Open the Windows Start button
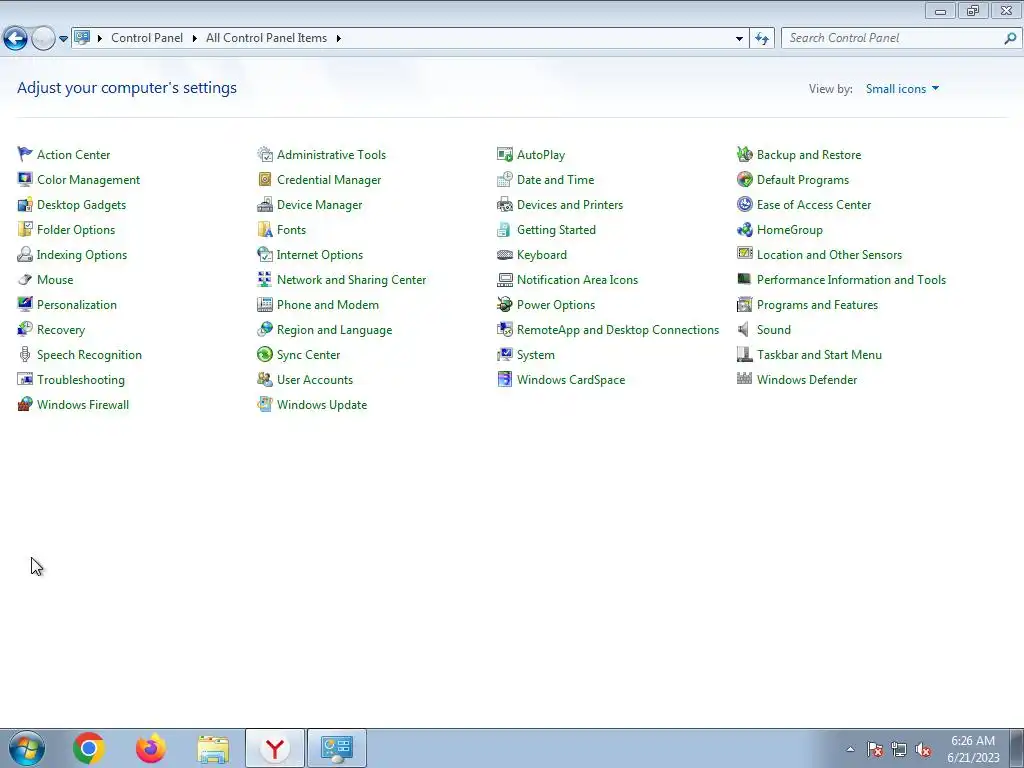Screen dimensions: 1024x768 tap(27, 748)
